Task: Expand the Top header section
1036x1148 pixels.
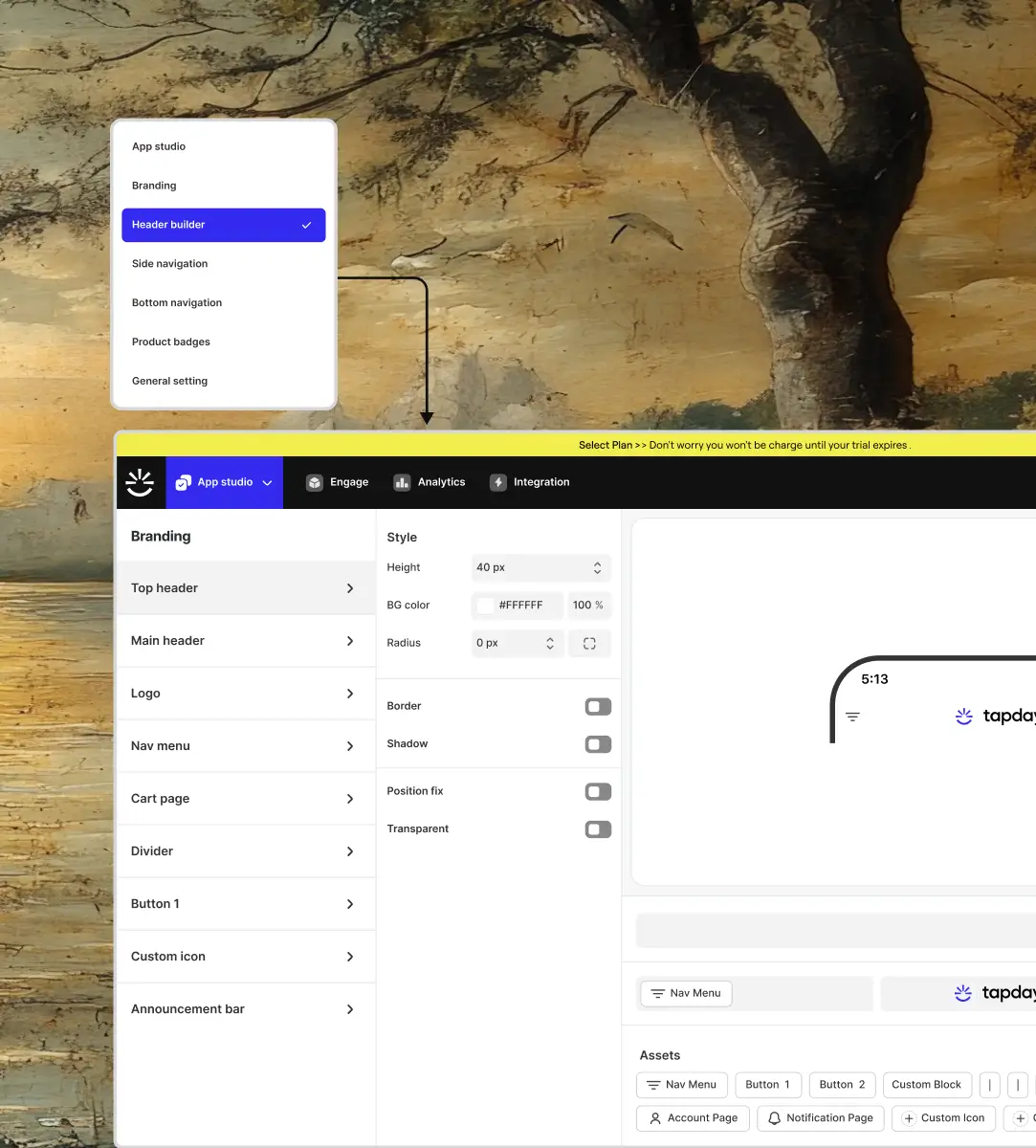Action: (245, 588)
